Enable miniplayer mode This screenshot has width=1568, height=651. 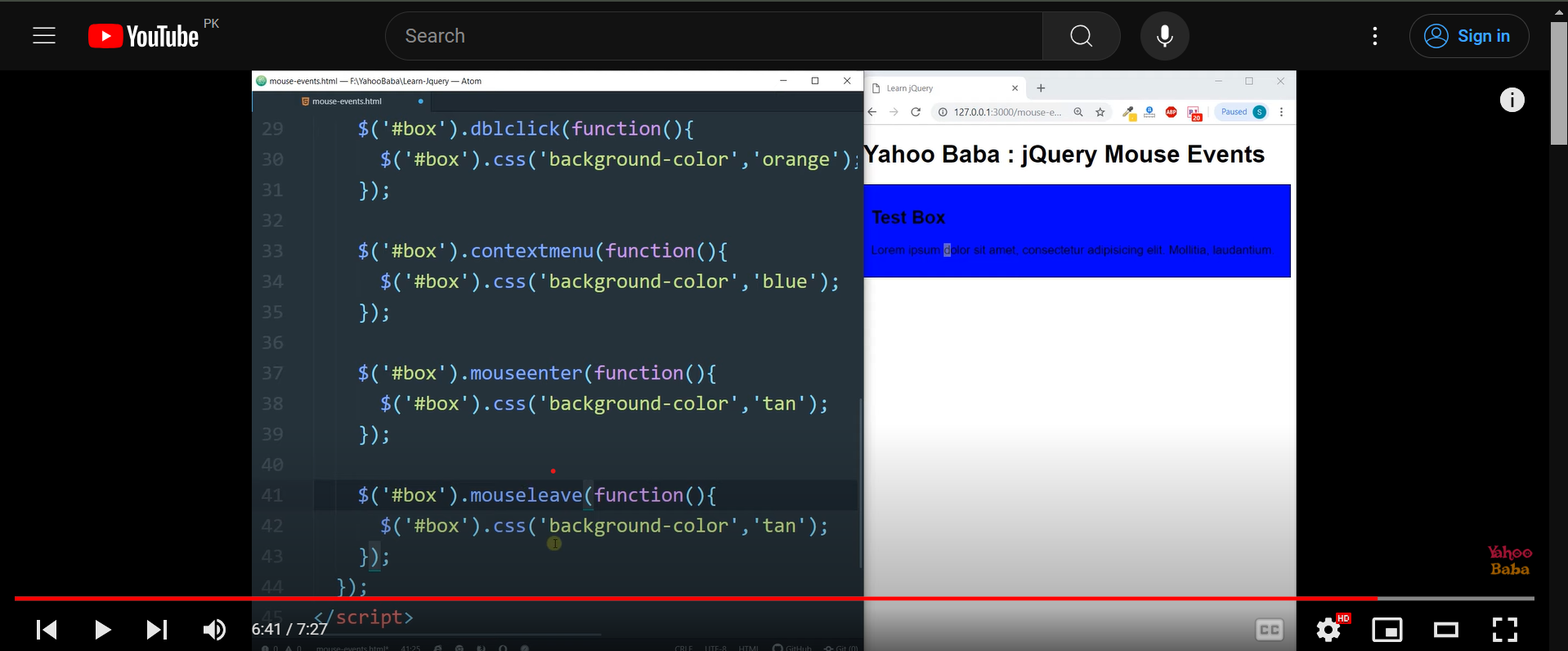click(x=1387, y=629)
